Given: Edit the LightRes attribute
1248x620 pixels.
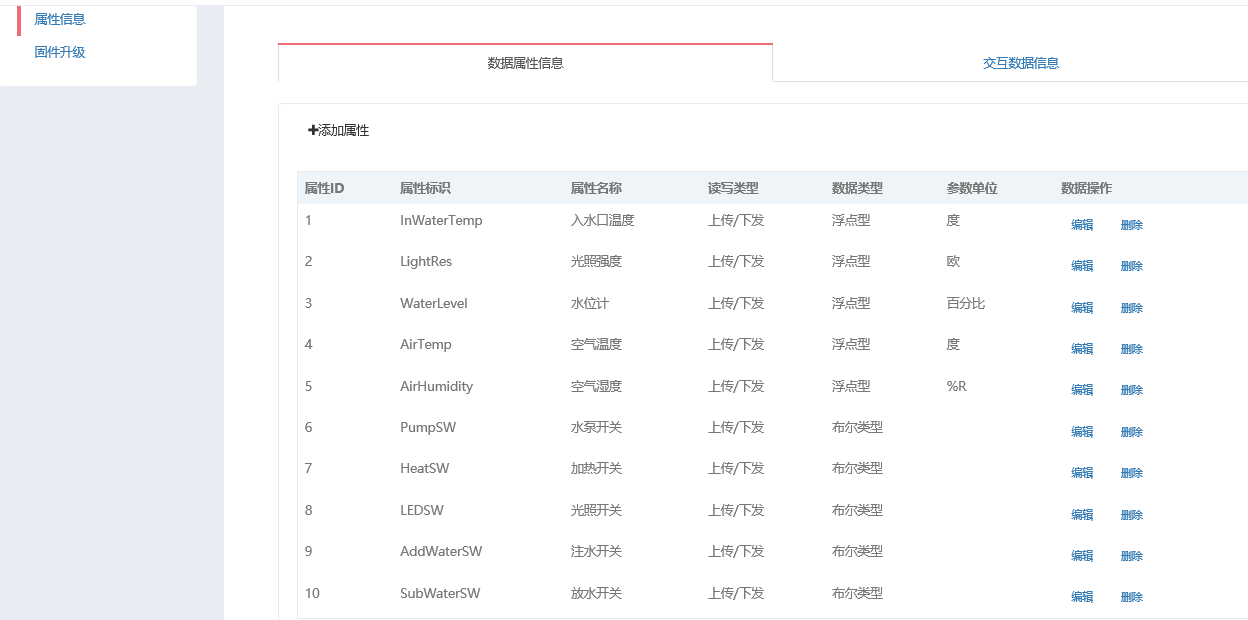Looking at the screenshot, I should [x=1082, y=266].
